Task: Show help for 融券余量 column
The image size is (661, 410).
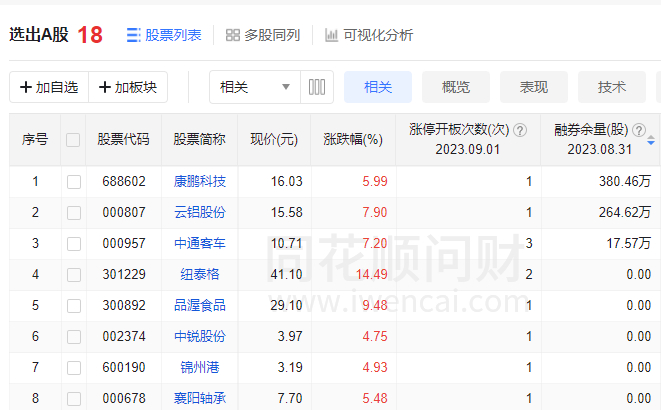Action: pos(639,130)
